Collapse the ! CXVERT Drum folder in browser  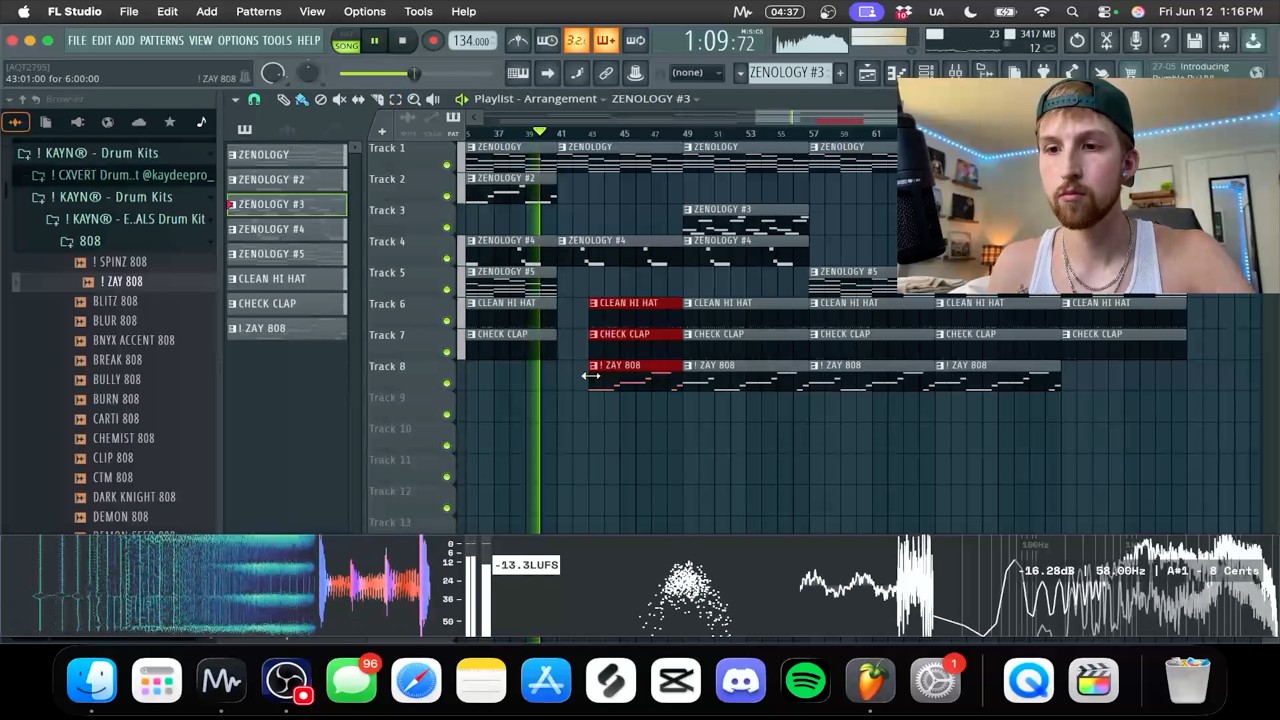[122, 175]
